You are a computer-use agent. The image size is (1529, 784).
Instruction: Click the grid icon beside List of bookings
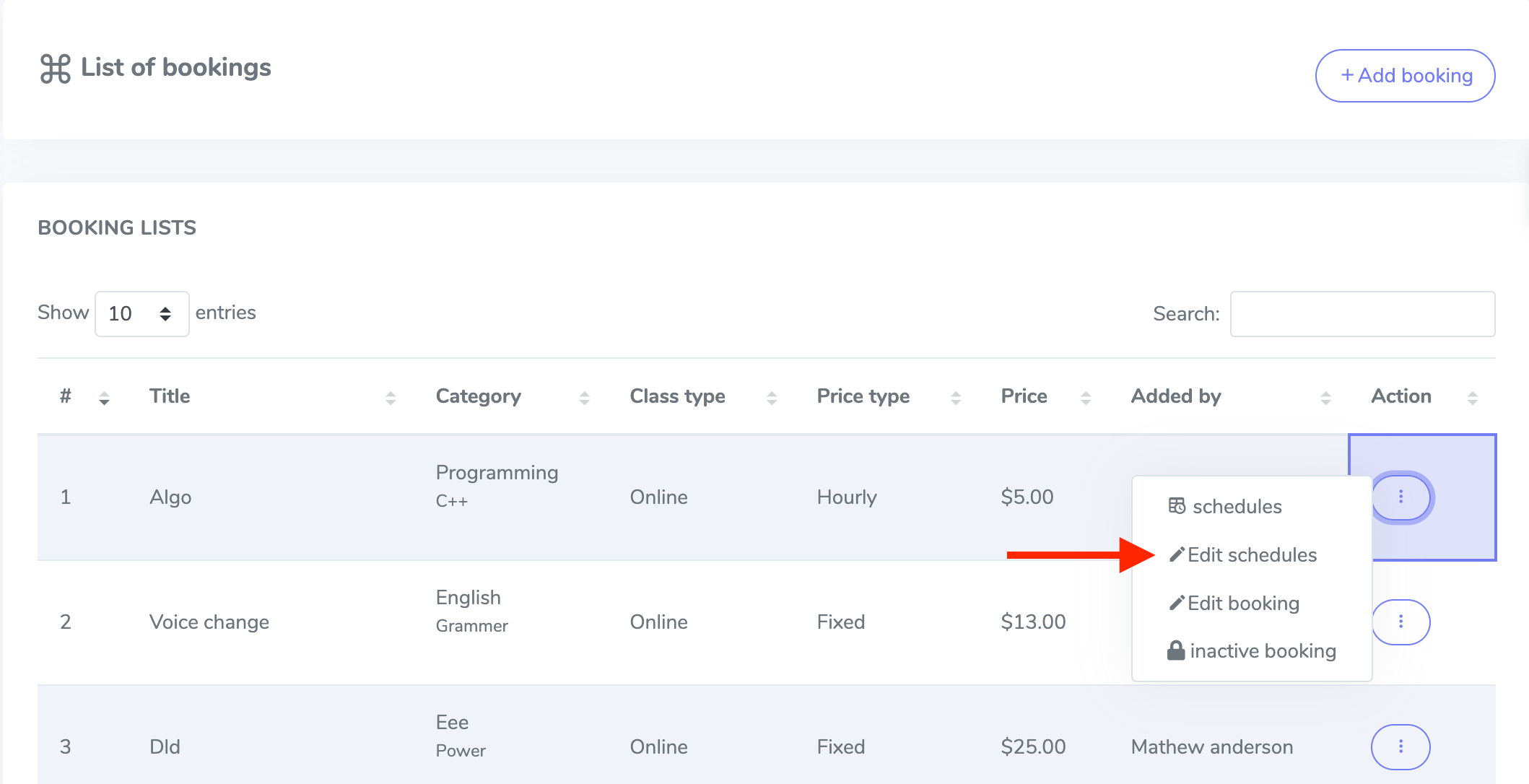tap(56, 67)
